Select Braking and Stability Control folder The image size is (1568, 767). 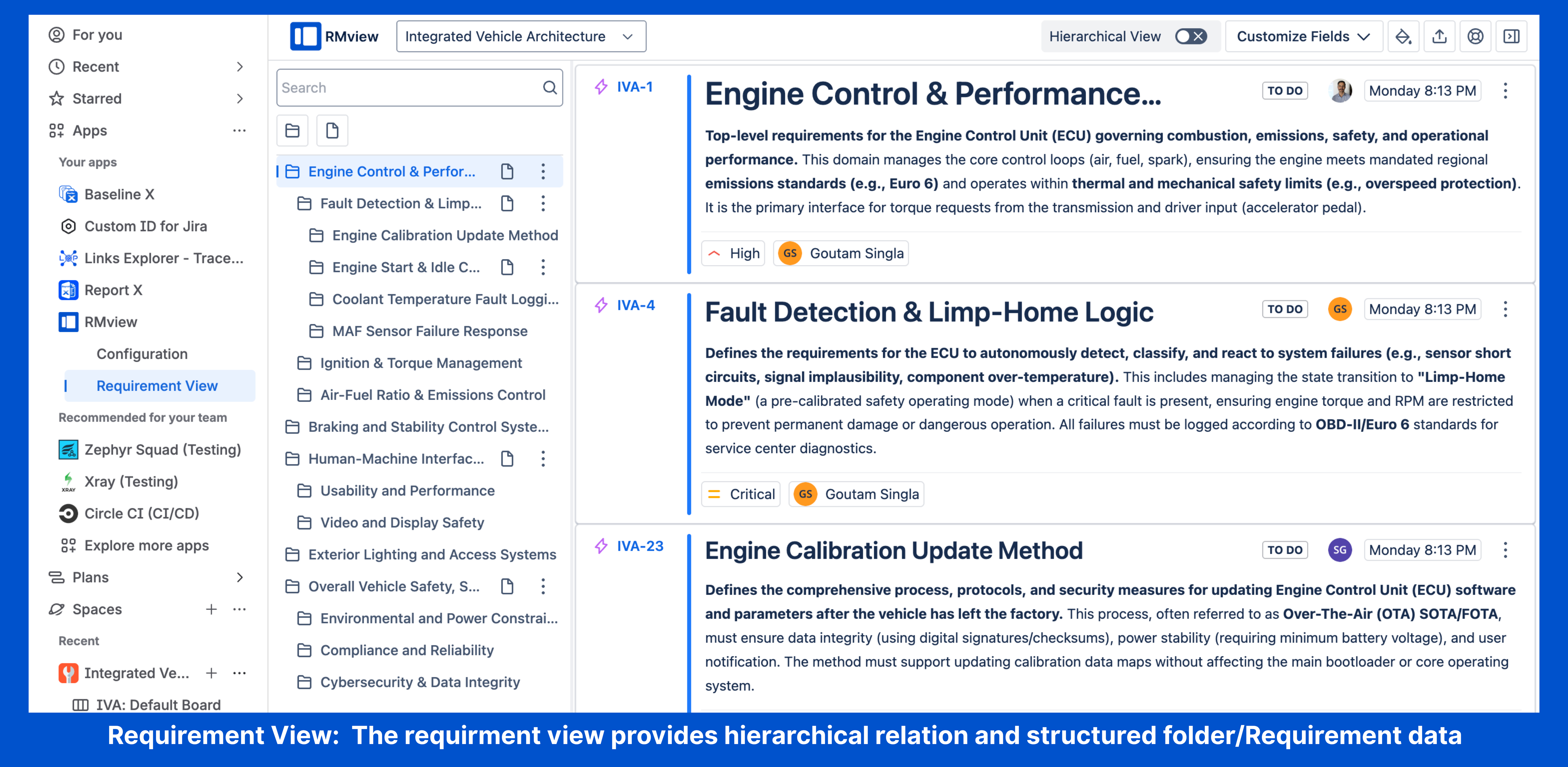point(428,427)
